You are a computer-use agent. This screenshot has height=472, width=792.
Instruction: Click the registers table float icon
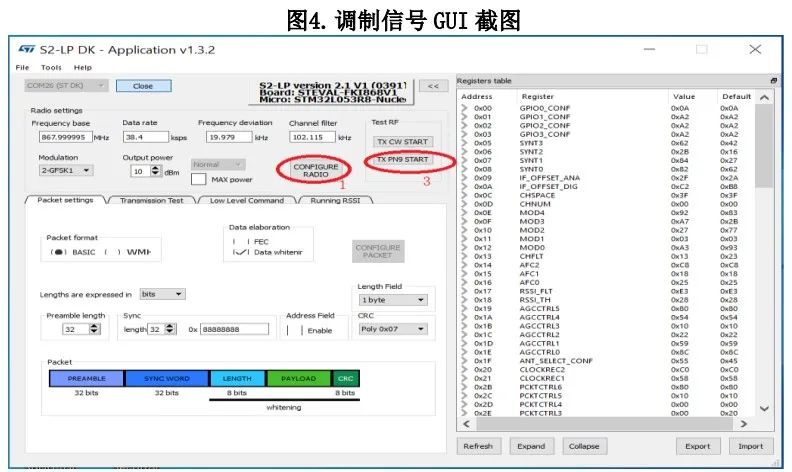point(773,81)
